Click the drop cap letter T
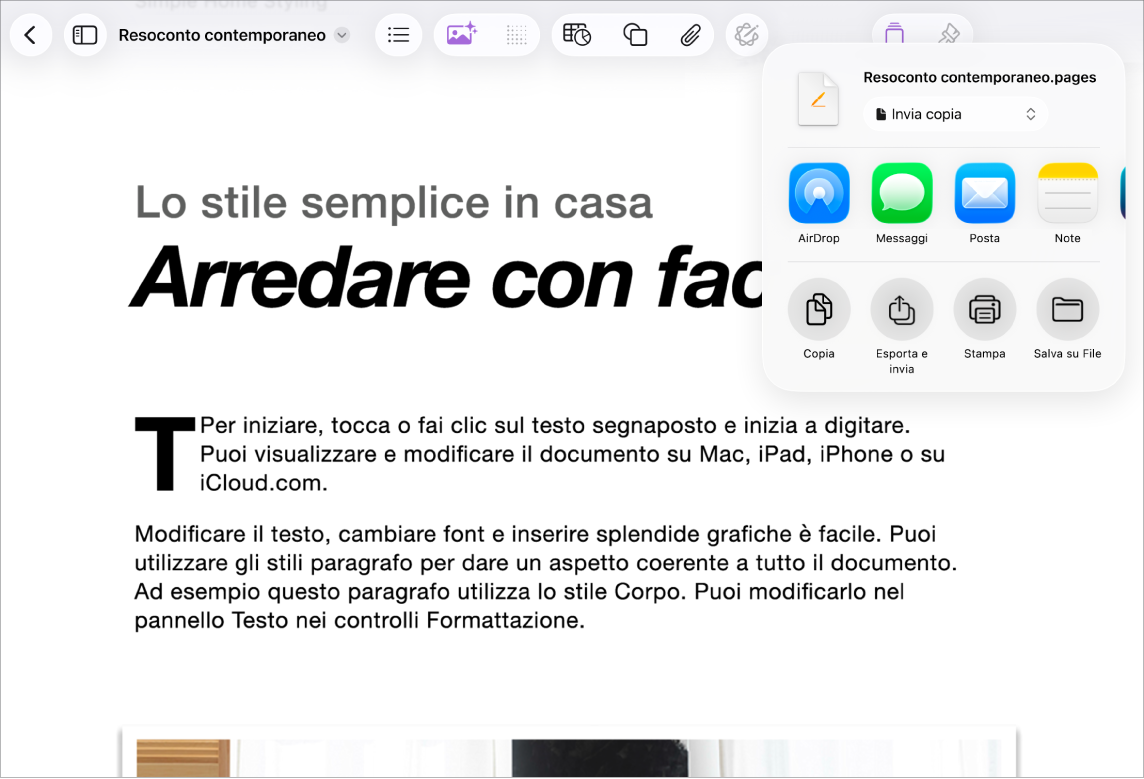The height and width of the screenshot is (779, 1144). coord(165,454)
